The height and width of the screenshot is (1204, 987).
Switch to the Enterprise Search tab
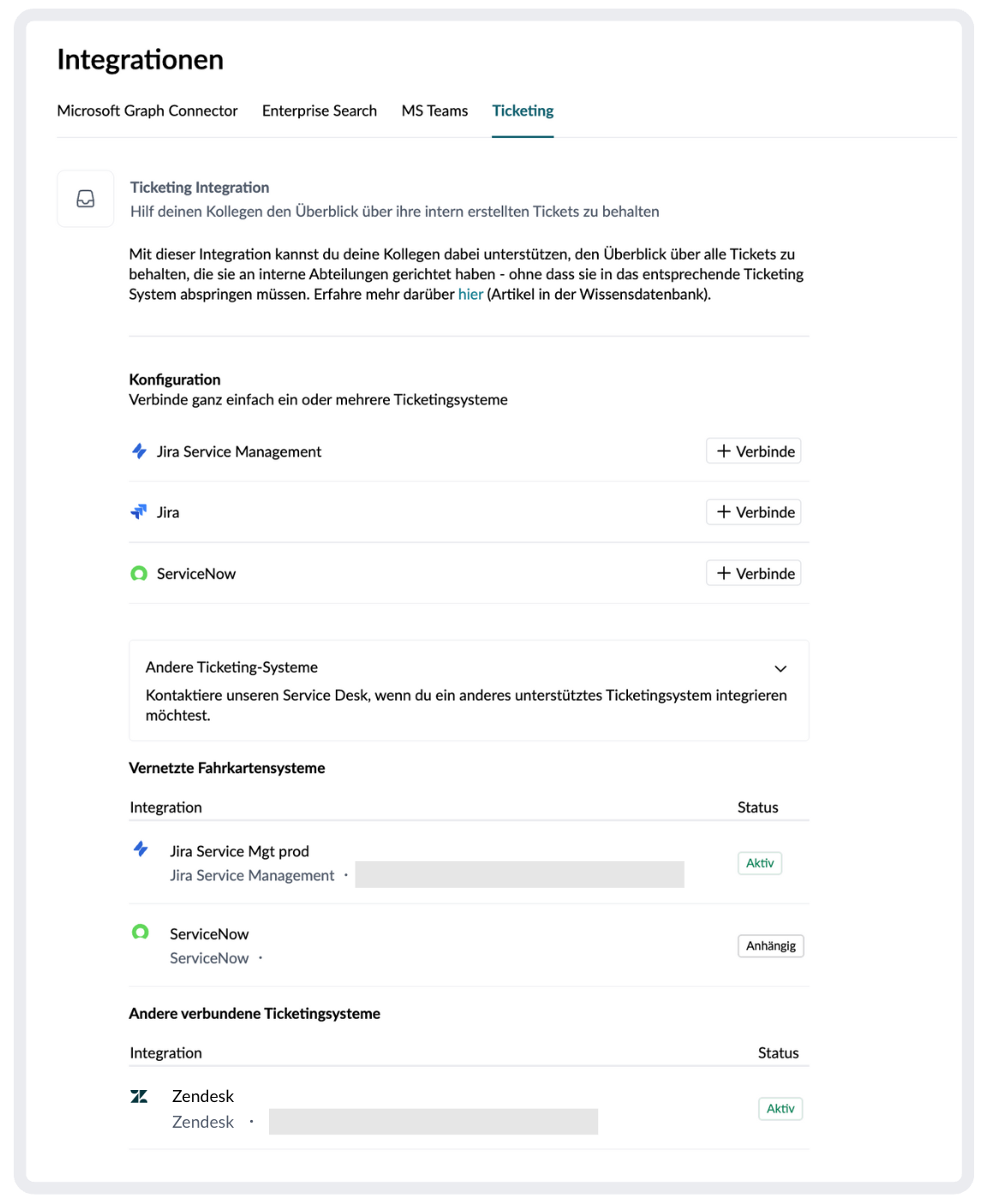coord(320,111)
